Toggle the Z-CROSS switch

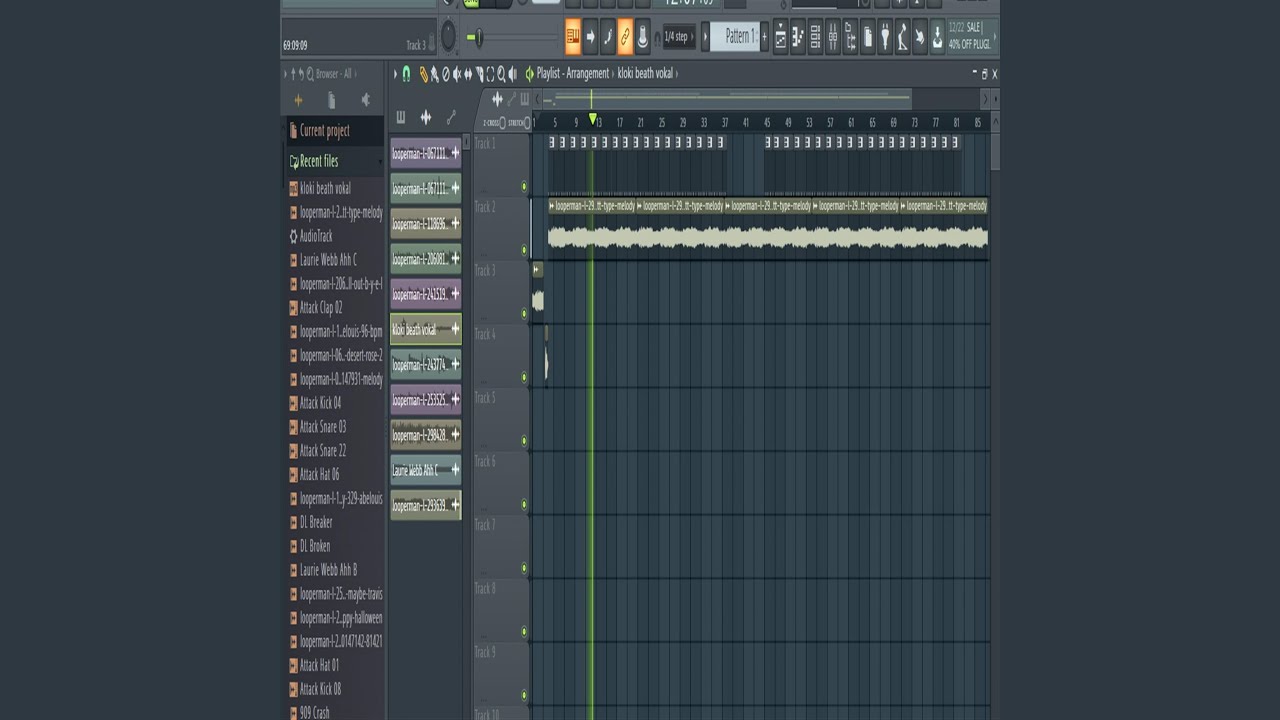(x=503, y=123)
